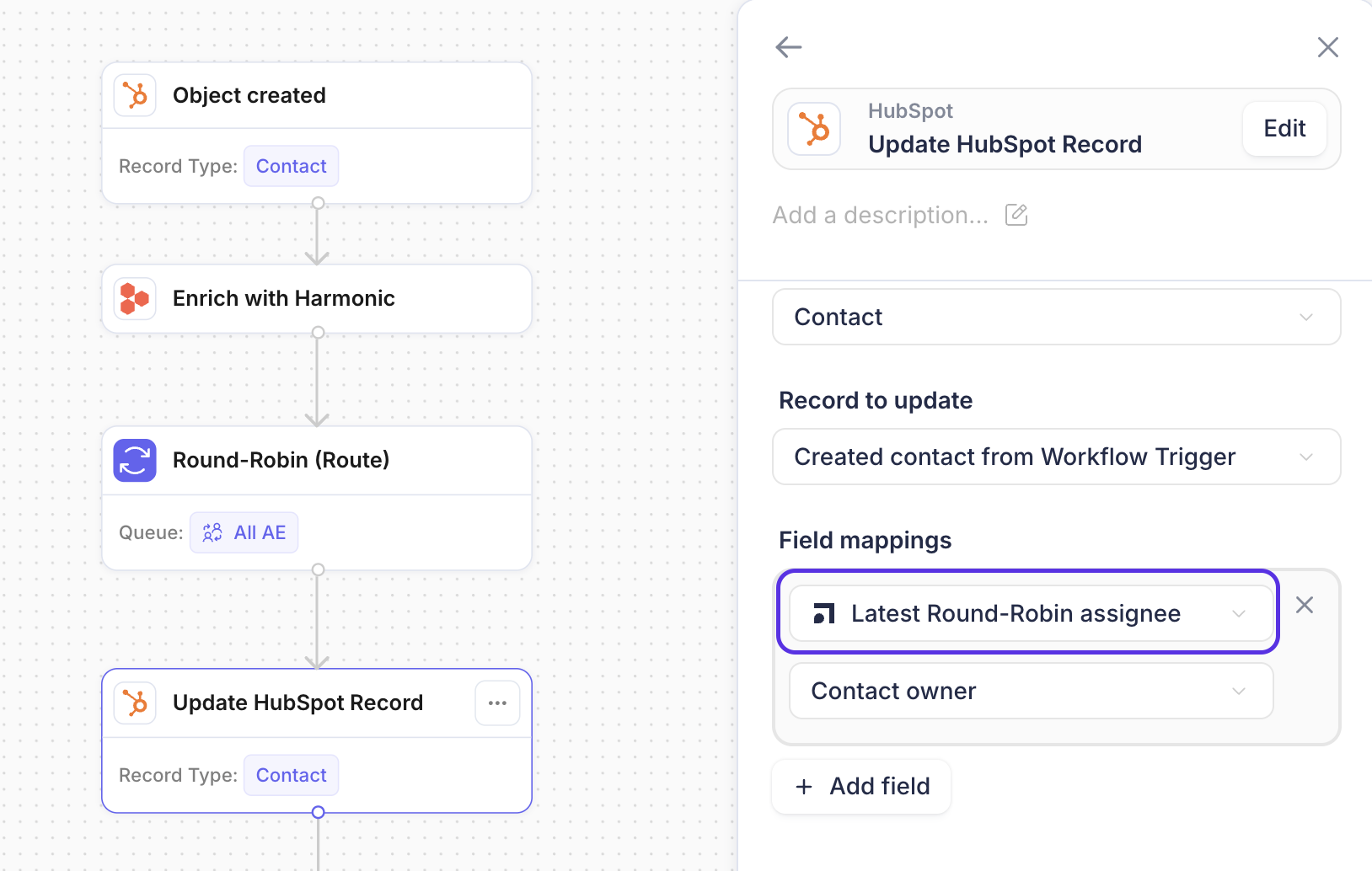The image size is (1372, 871).
Task: Click connector dot below Round-Robin node
Action: 318,570
